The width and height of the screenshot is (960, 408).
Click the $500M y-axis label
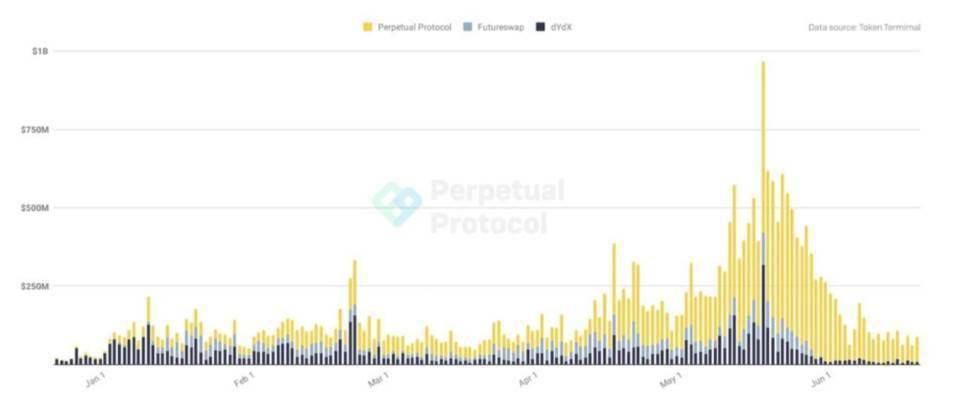[x=35, y=208]
